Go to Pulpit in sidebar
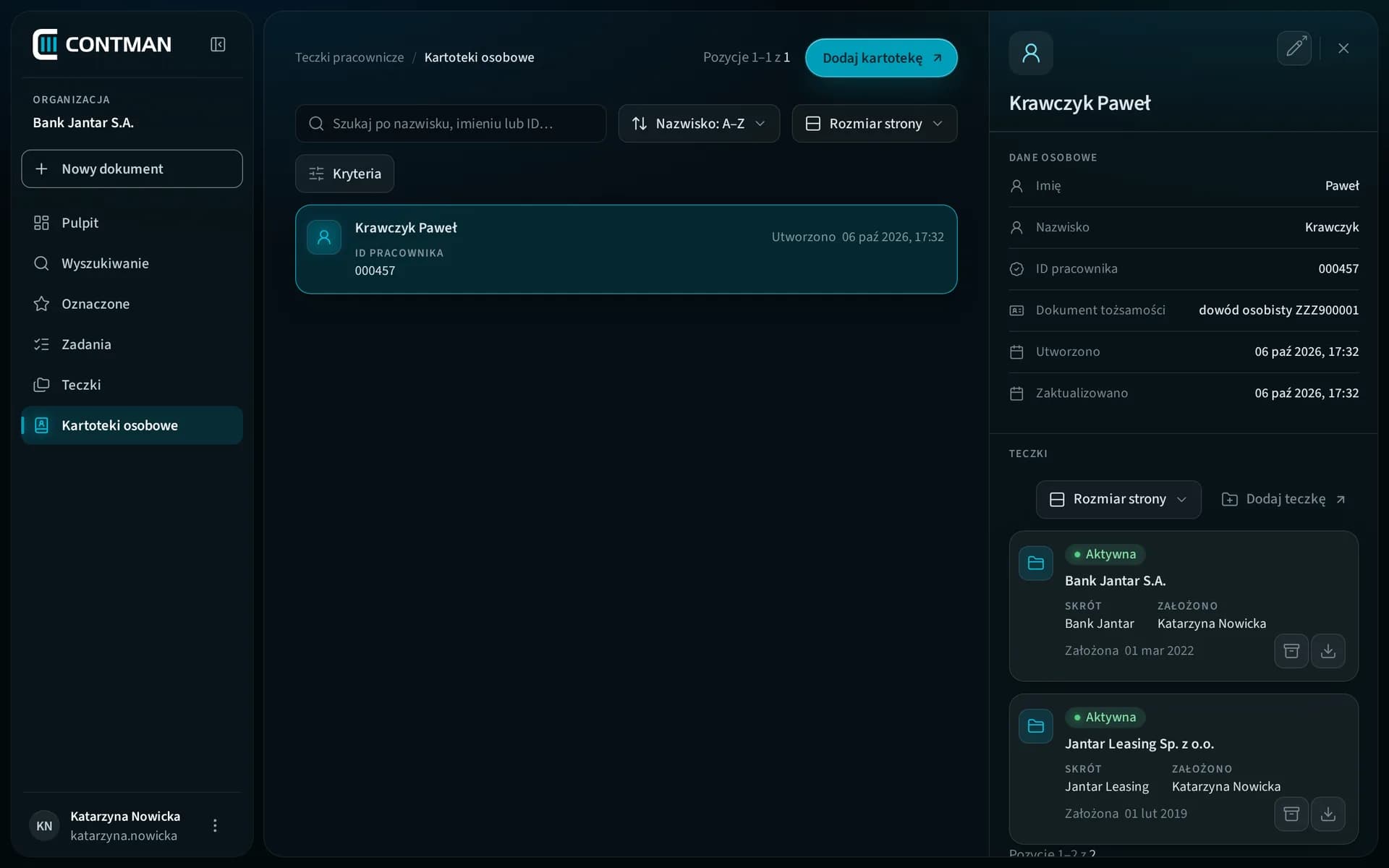Screen dimensions: 1389x868 click(x=132, y=223)
